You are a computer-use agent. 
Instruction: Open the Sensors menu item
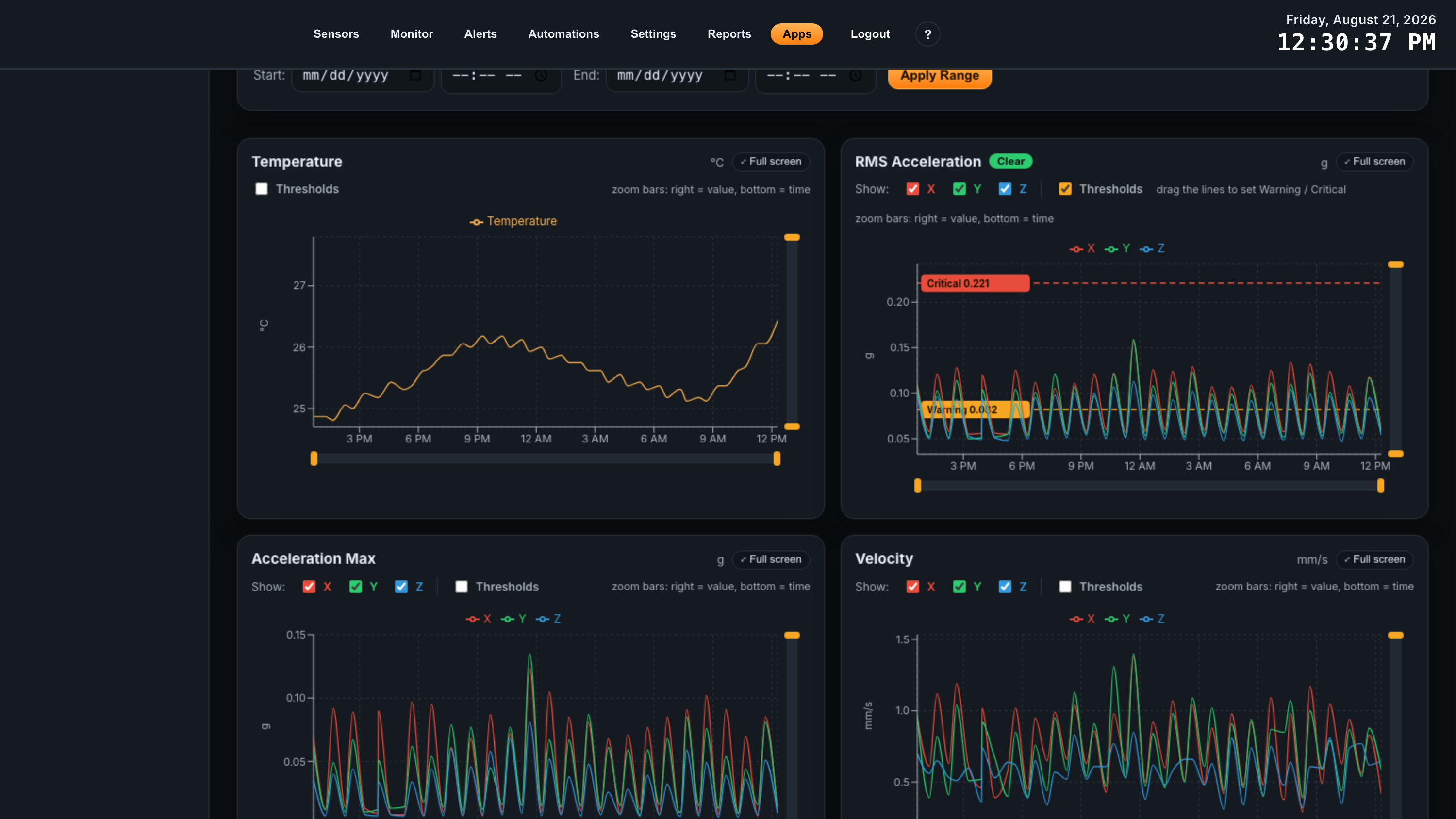(x=336, y=34)
